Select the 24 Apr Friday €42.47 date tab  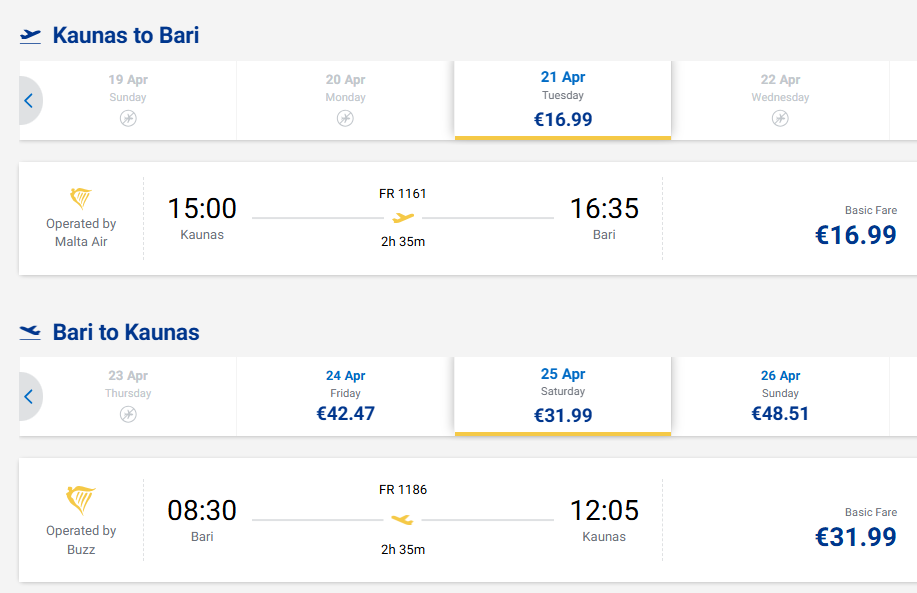(345, 396)
